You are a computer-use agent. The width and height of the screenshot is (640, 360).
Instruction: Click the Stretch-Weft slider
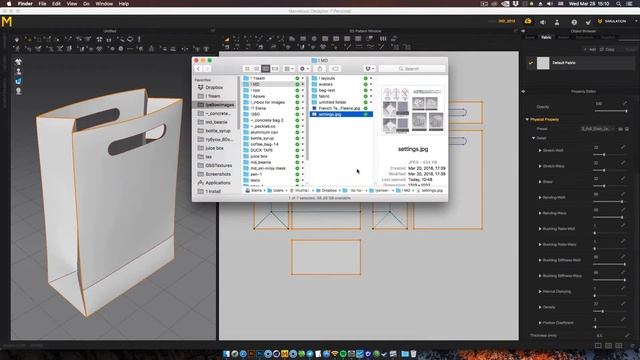click(610, 155)
